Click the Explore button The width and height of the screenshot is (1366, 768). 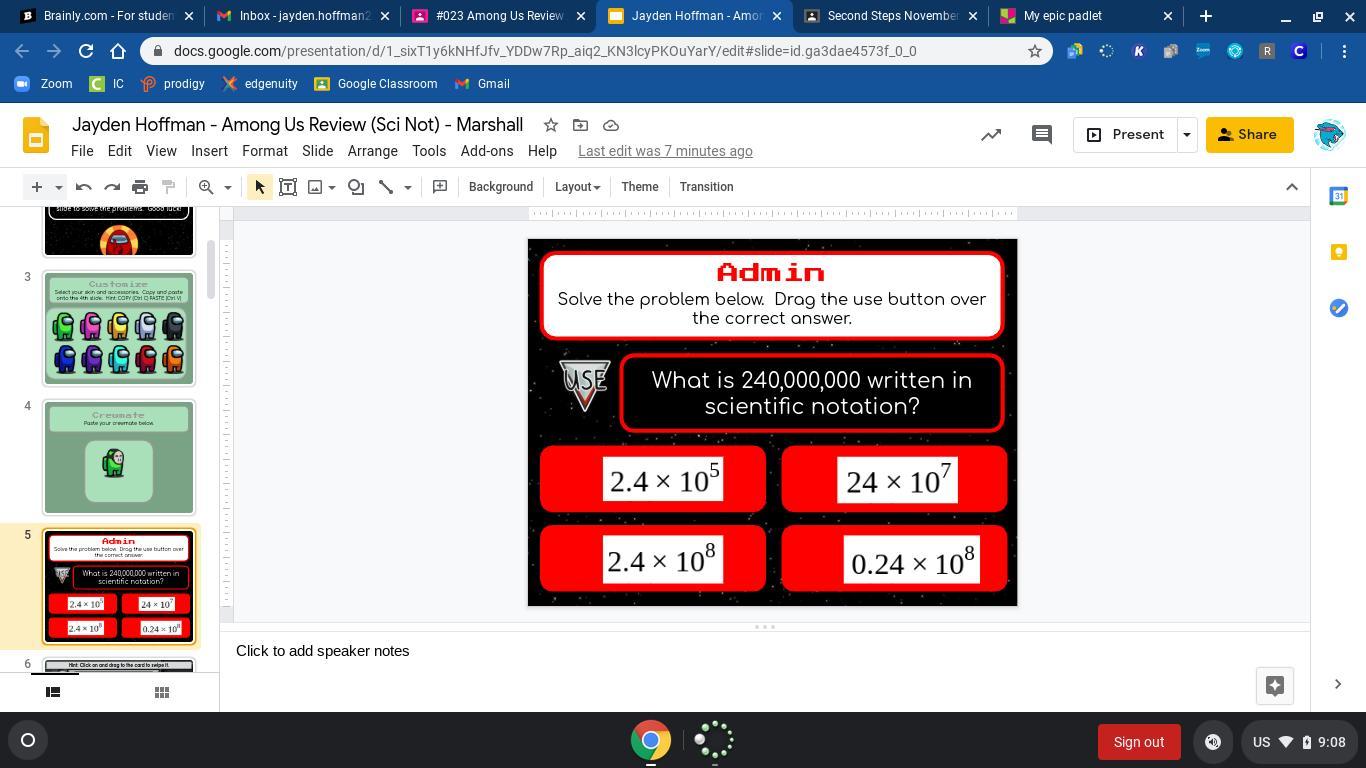click(x=1274, y=685)
